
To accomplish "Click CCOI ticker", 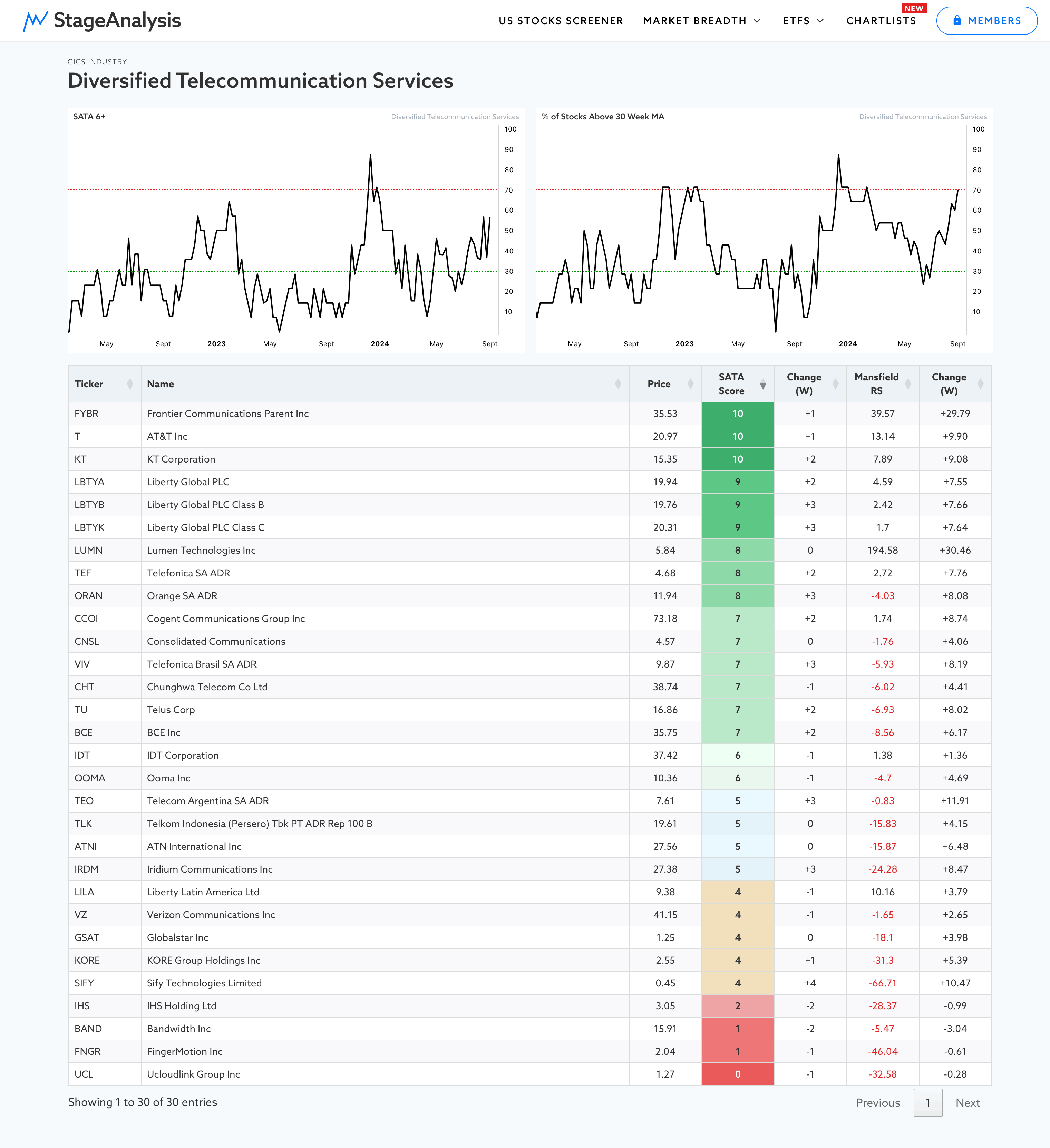I will click(86, 619).
